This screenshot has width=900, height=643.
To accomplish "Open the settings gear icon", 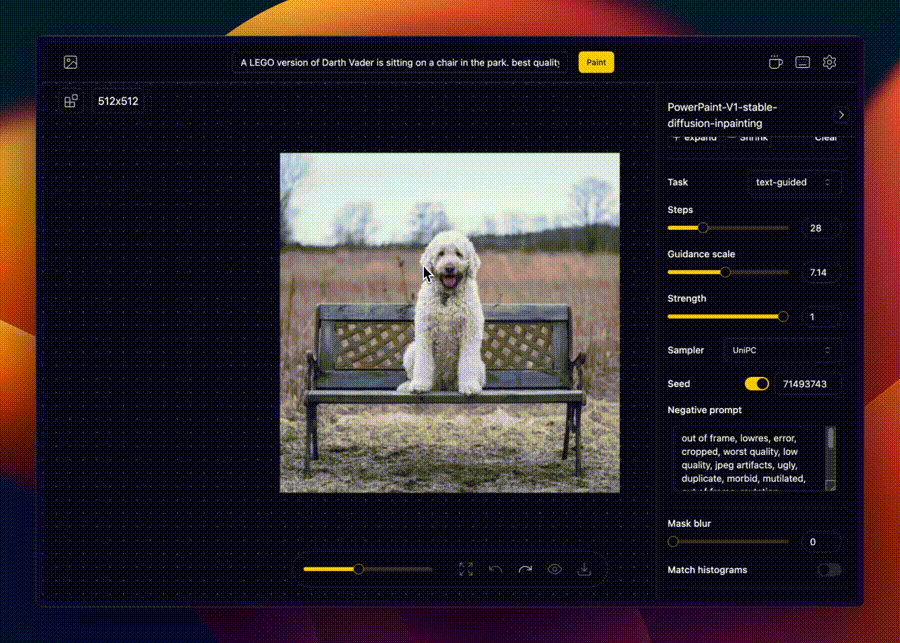I will pyautogui.click(x=829, y=62).
